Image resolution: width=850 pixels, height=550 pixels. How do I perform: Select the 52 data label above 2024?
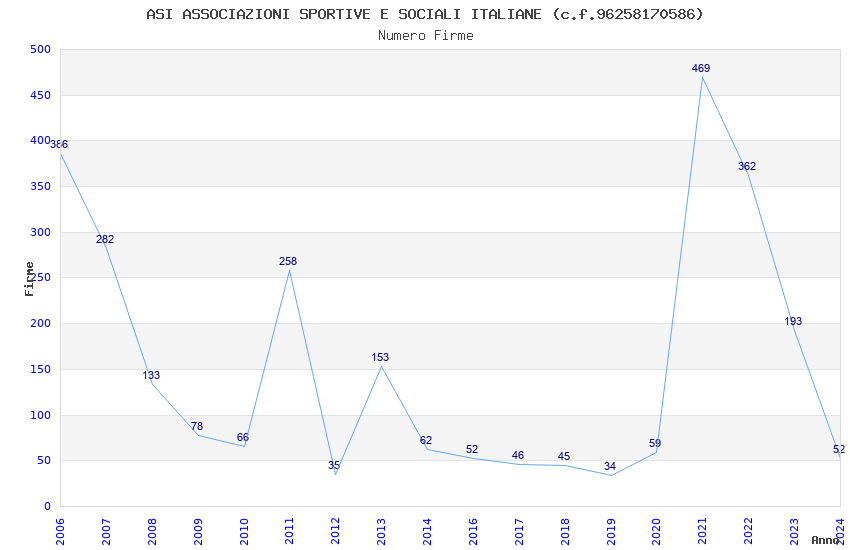tap(839, 449)
